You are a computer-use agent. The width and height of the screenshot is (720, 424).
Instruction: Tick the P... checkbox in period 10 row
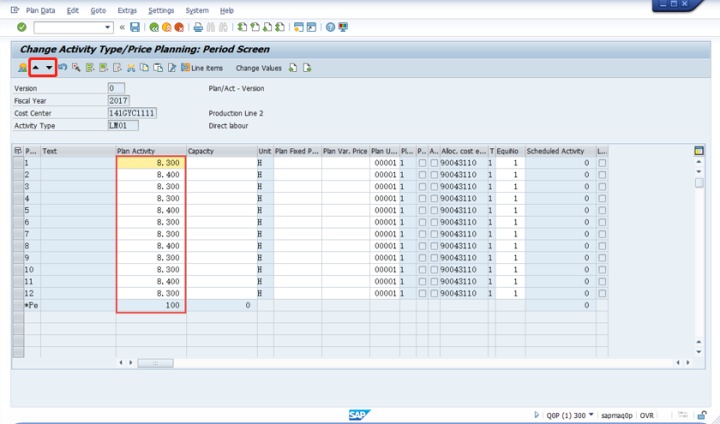point(422,270)
